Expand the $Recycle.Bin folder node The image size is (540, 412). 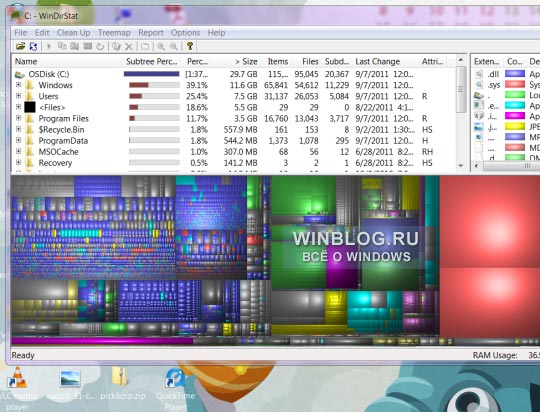pyautogui.click(x=19, y=129)
